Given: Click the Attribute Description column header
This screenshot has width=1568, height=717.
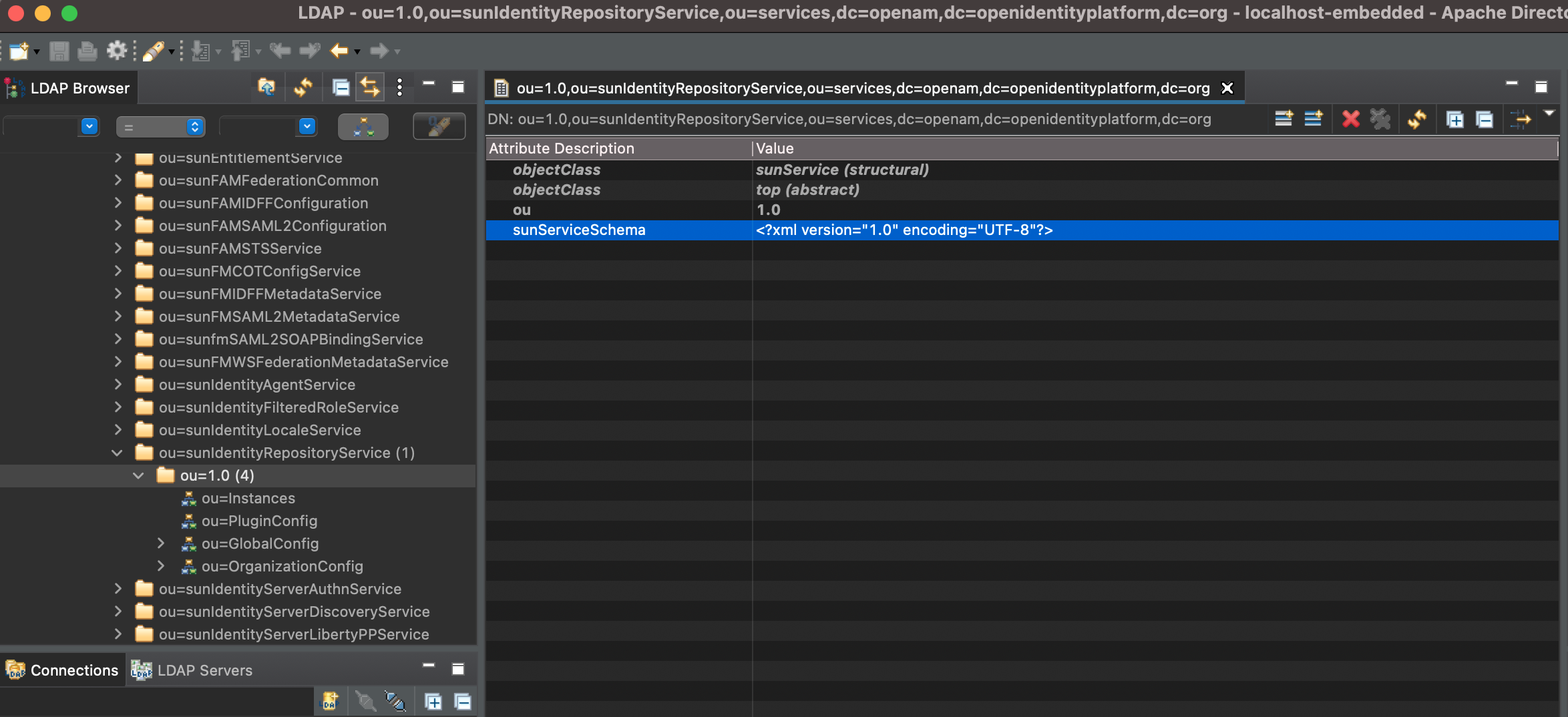Looking at the screenshot, I should click(x=618, y=148).
